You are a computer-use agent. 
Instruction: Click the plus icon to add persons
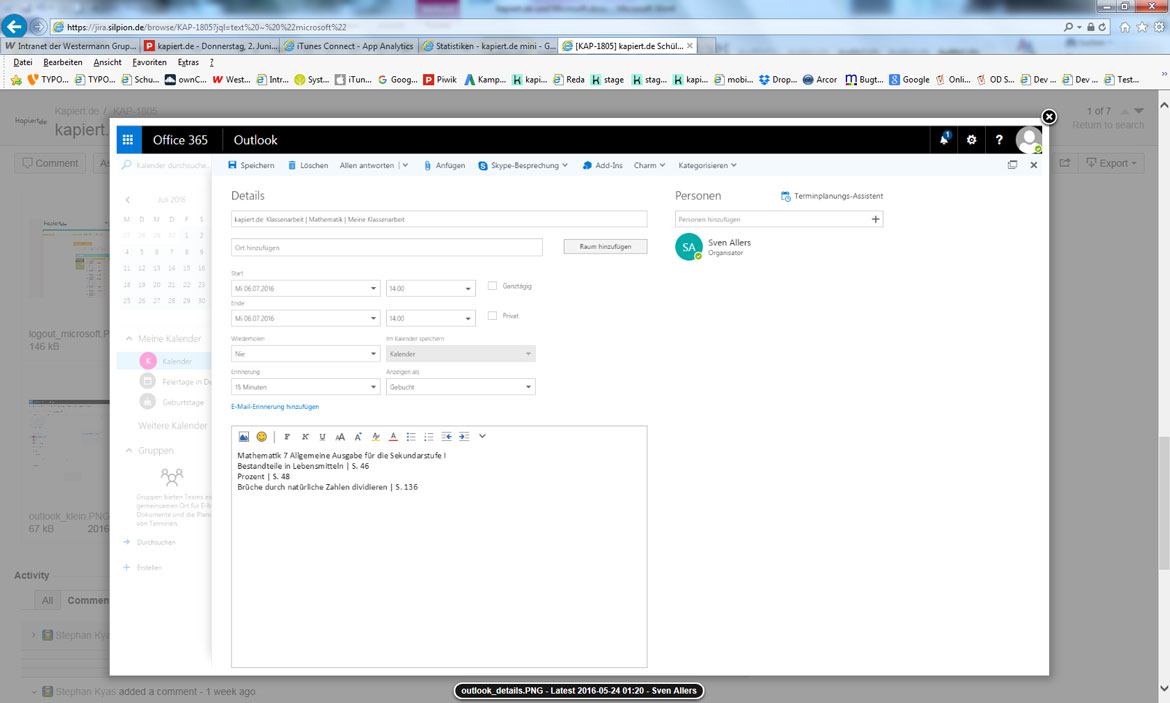tap(876, 219)
